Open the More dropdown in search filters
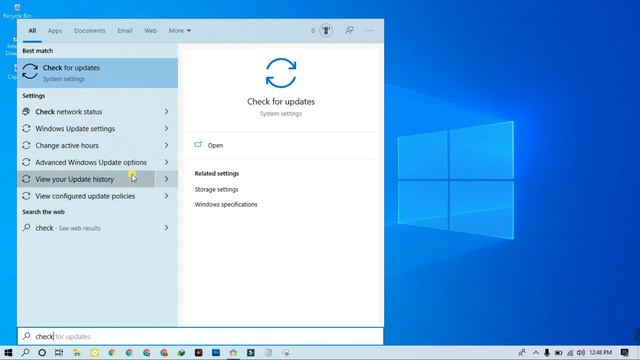 coord(180,31)
